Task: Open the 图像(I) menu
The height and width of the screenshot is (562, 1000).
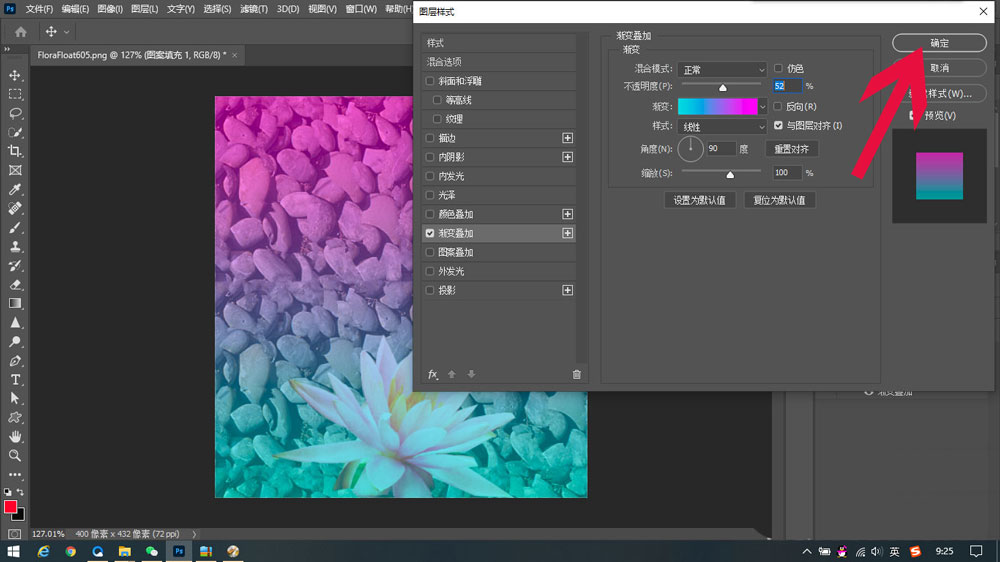Action: [x=110, y=9]
